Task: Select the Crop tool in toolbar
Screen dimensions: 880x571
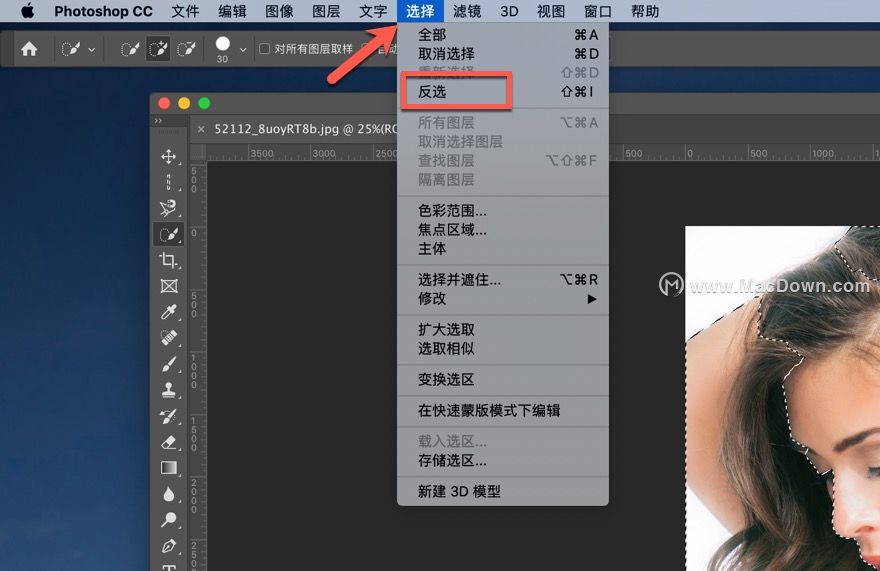Action: 168,261
